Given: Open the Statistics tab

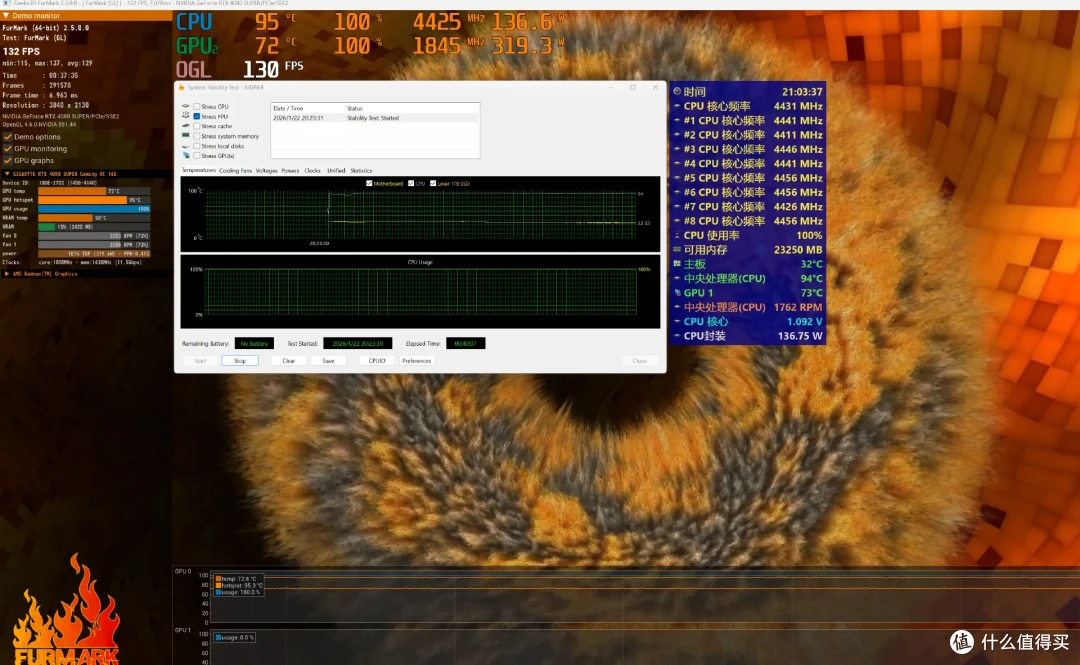Looking at the screenshot, I should point(361,171).
